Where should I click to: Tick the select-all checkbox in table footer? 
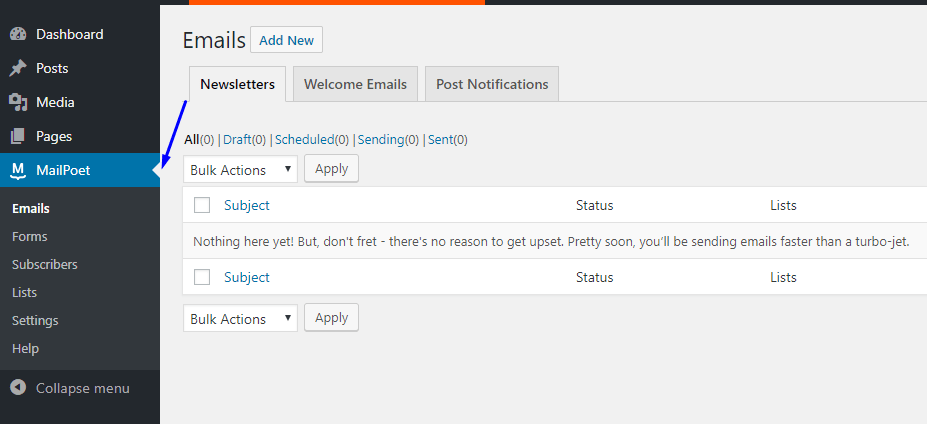click(x=202, y=277)
